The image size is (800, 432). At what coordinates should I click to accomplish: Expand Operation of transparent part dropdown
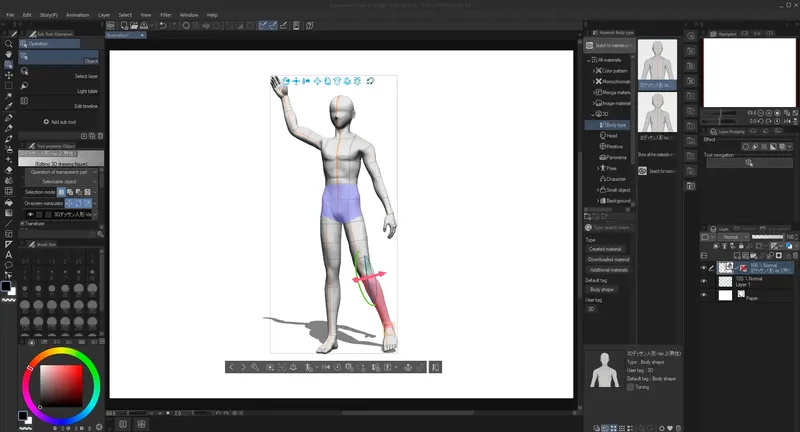[61, 172]
